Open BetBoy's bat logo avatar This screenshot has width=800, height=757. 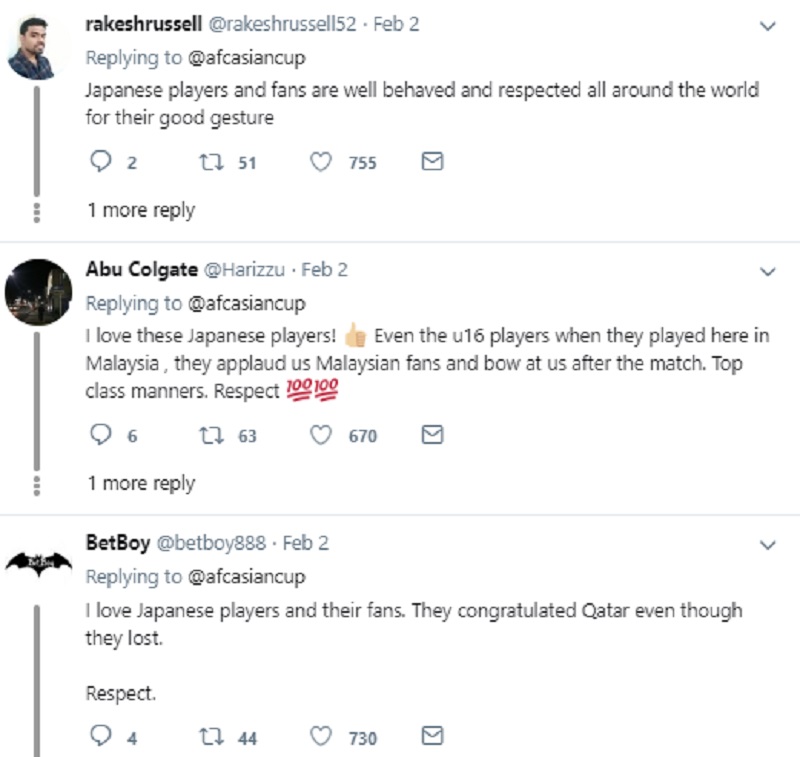click(38, 563)
